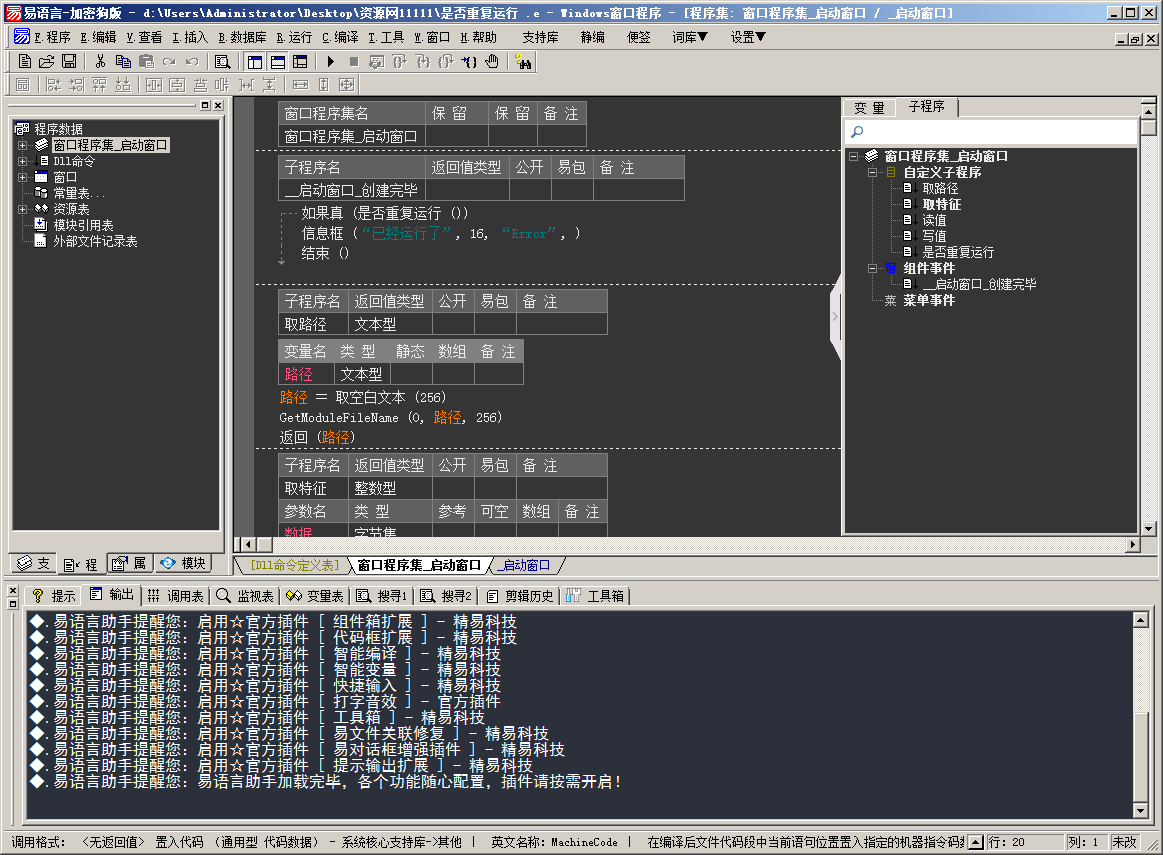
Task: Collapse 自定义子程序 in the subroutine tree
Action: pos(872,172)
